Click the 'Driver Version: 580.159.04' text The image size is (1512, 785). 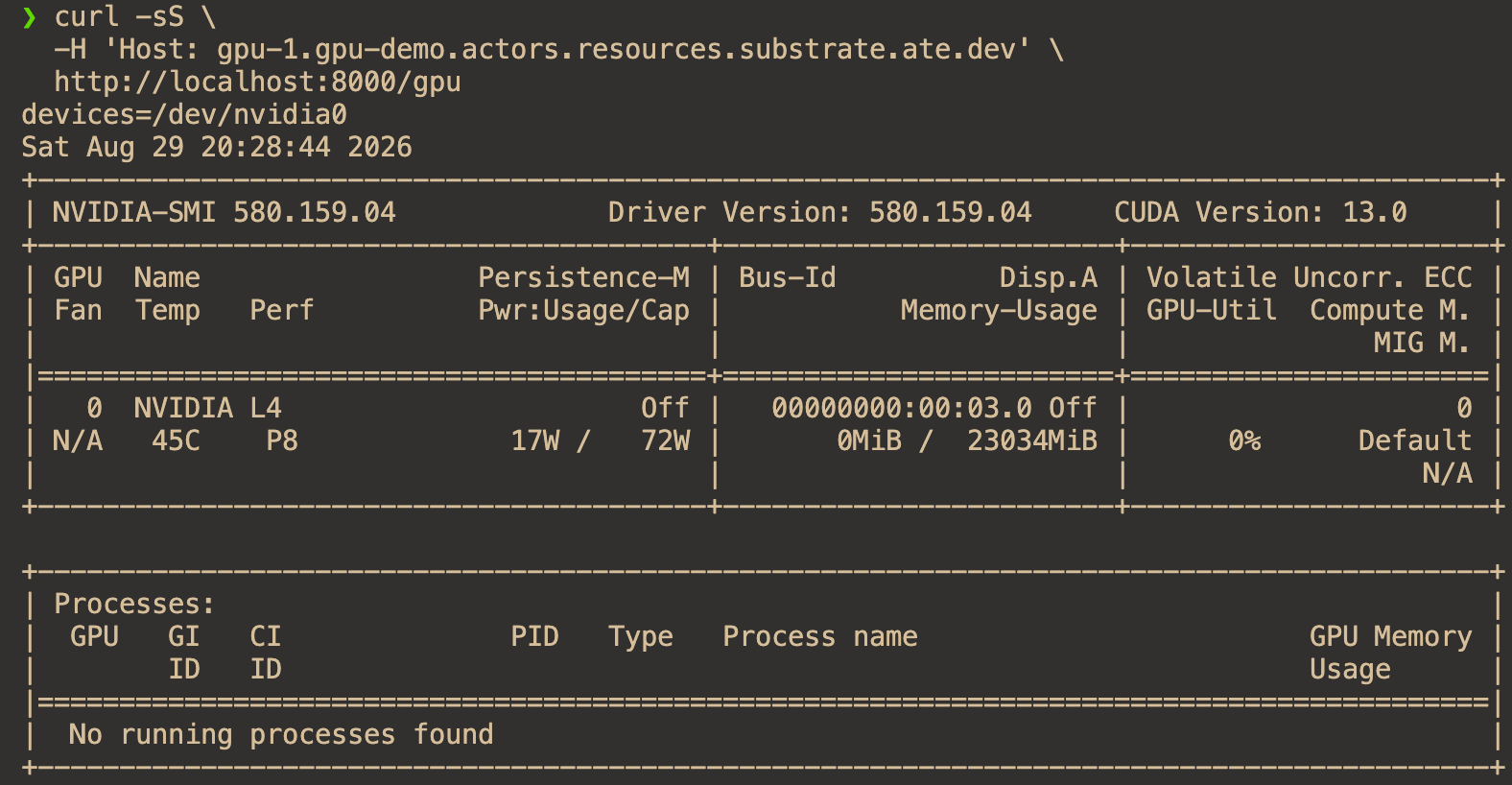tap(819, 213)
